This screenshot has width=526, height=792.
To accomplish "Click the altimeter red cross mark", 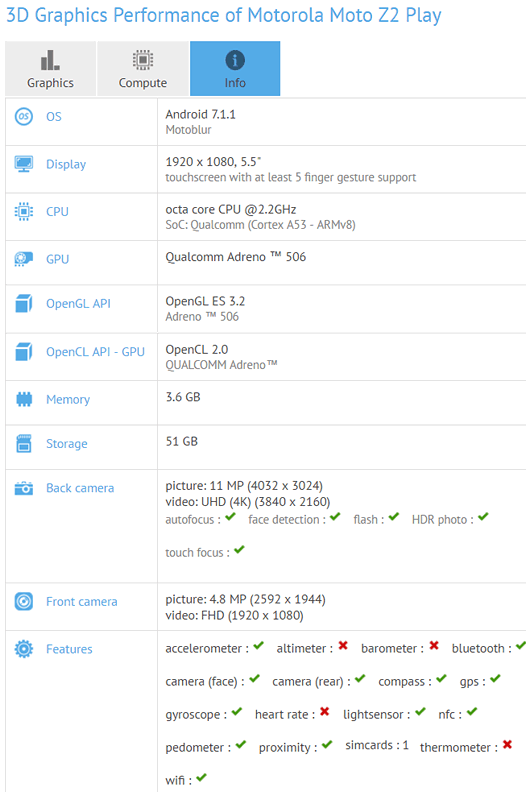I will [x=343, y=646].
